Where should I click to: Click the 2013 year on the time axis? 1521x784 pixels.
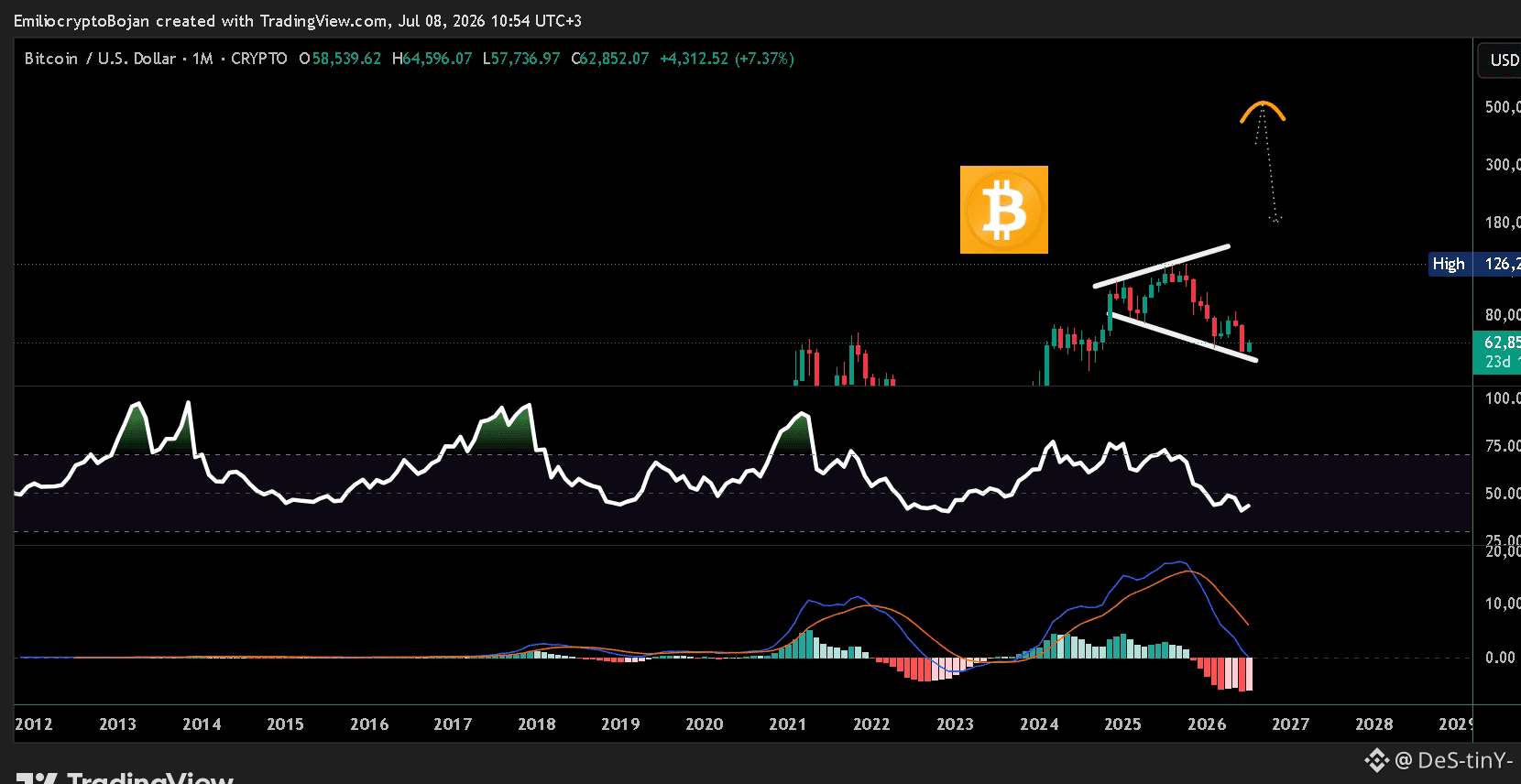pyautogui.click(x=117, y=724)
